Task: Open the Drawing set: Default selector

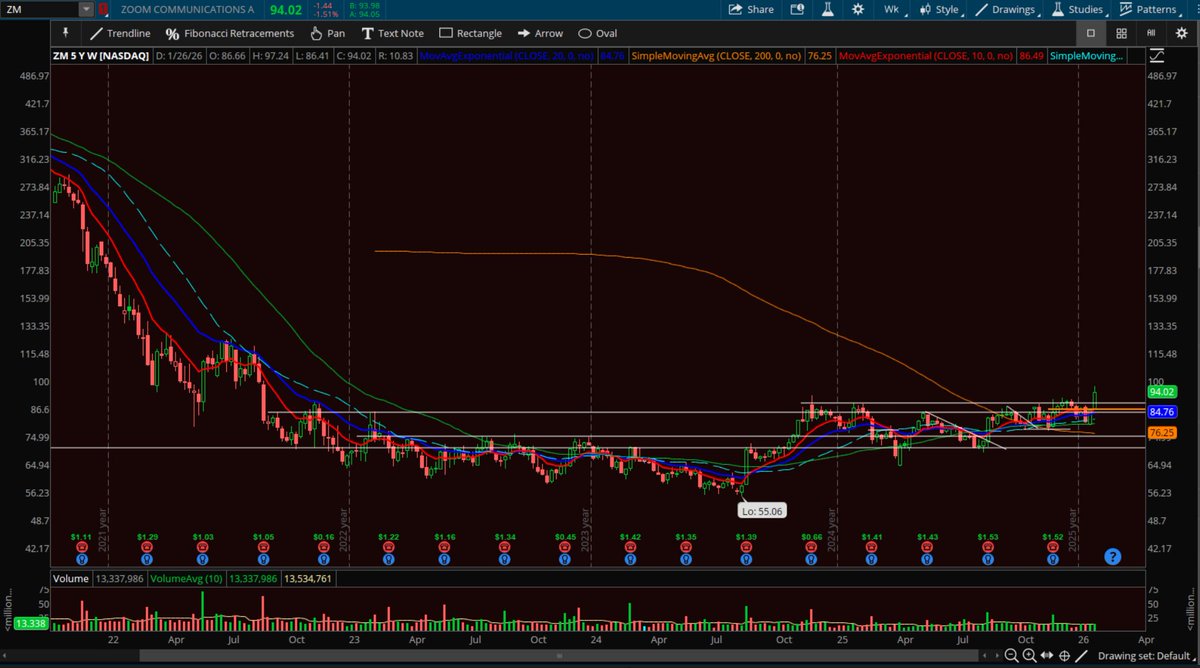Action: [x=1146, y=656]
